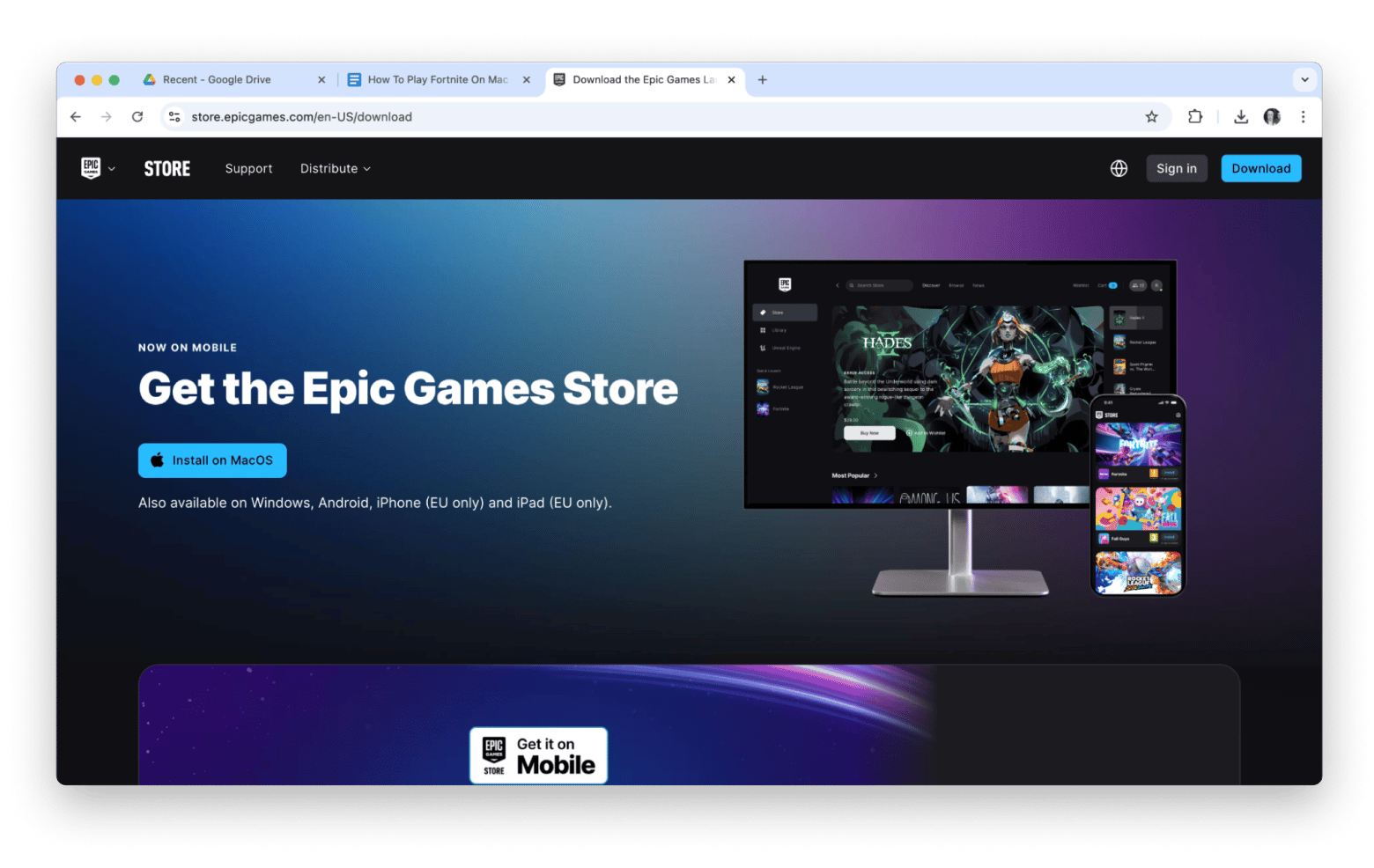Bookmark this page with star icon
The height and width of the screenshot is (868, 1374).
(x=1151, y=117)
